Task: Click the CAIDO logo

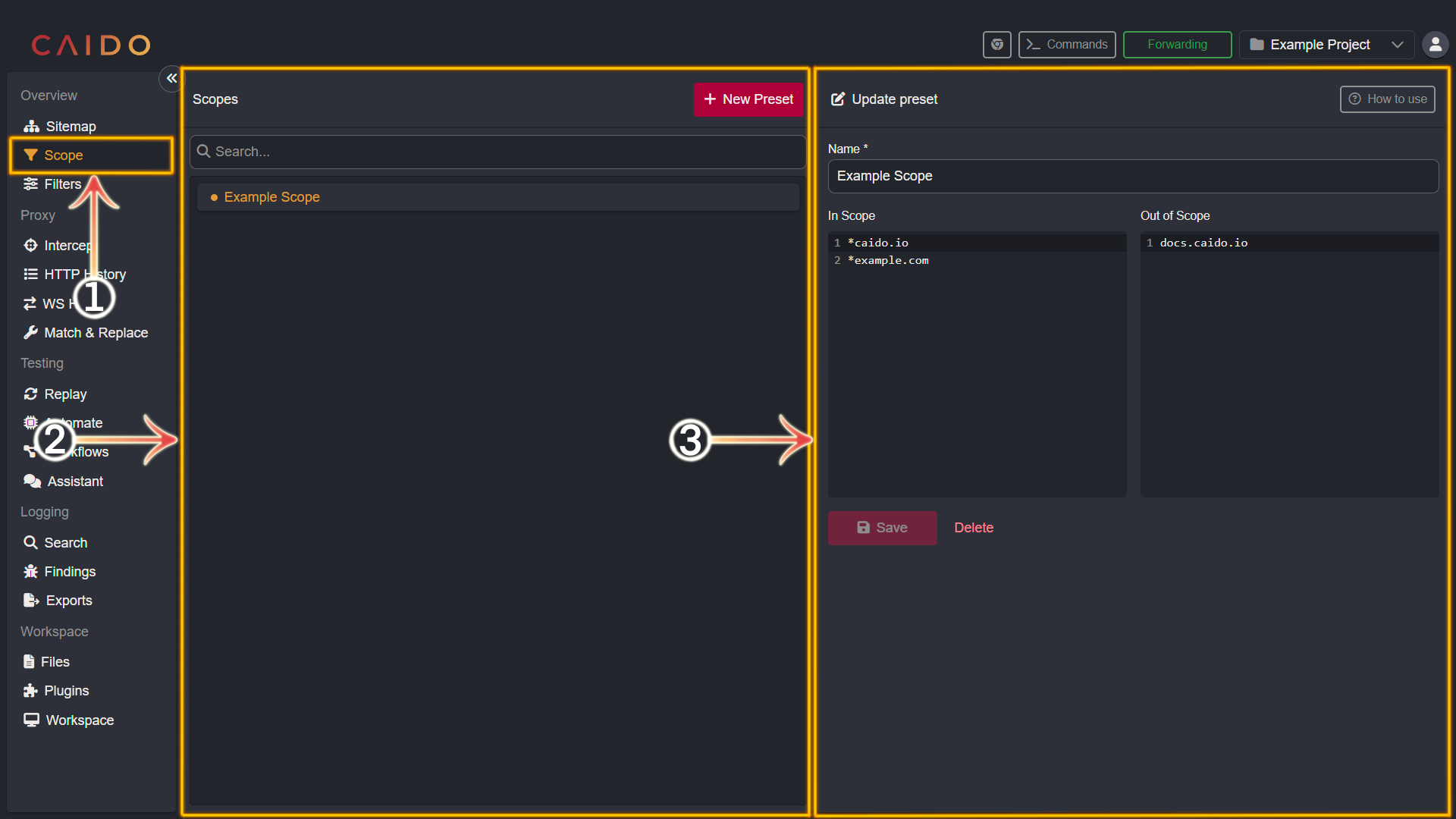Action: tap(91, 45)
